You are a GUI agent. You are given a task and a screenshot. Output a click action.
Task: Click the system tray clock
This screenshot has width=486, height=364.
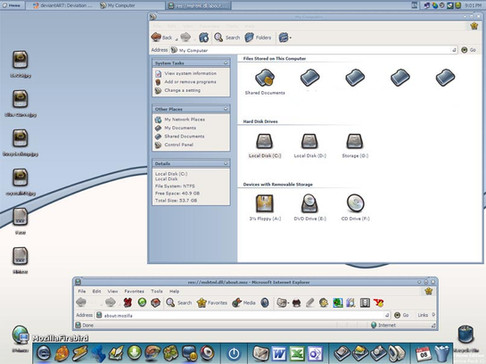tap(473, 5)
